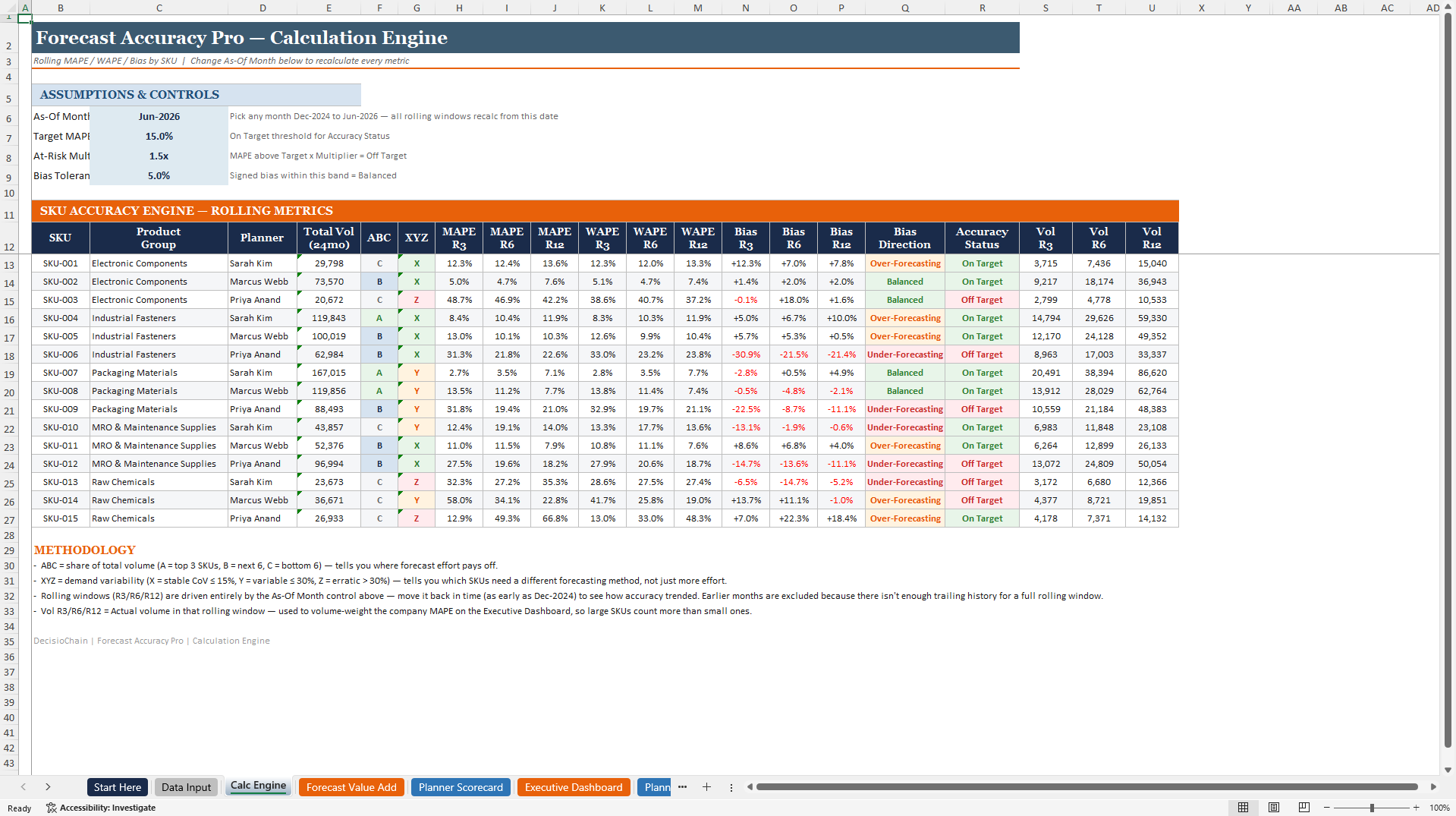Adjust the zoom slider handle

click(1372, 808)
